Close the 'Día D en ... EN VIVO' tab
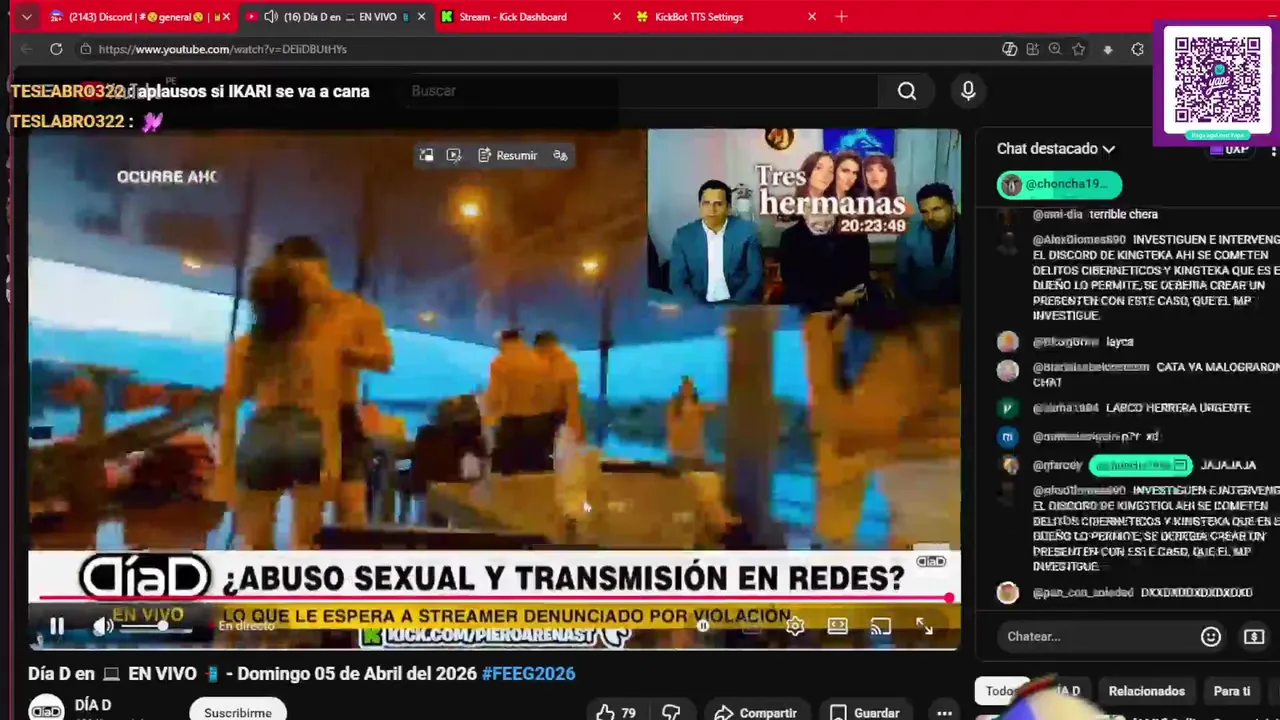The image size is (1280, 720). 421,17
